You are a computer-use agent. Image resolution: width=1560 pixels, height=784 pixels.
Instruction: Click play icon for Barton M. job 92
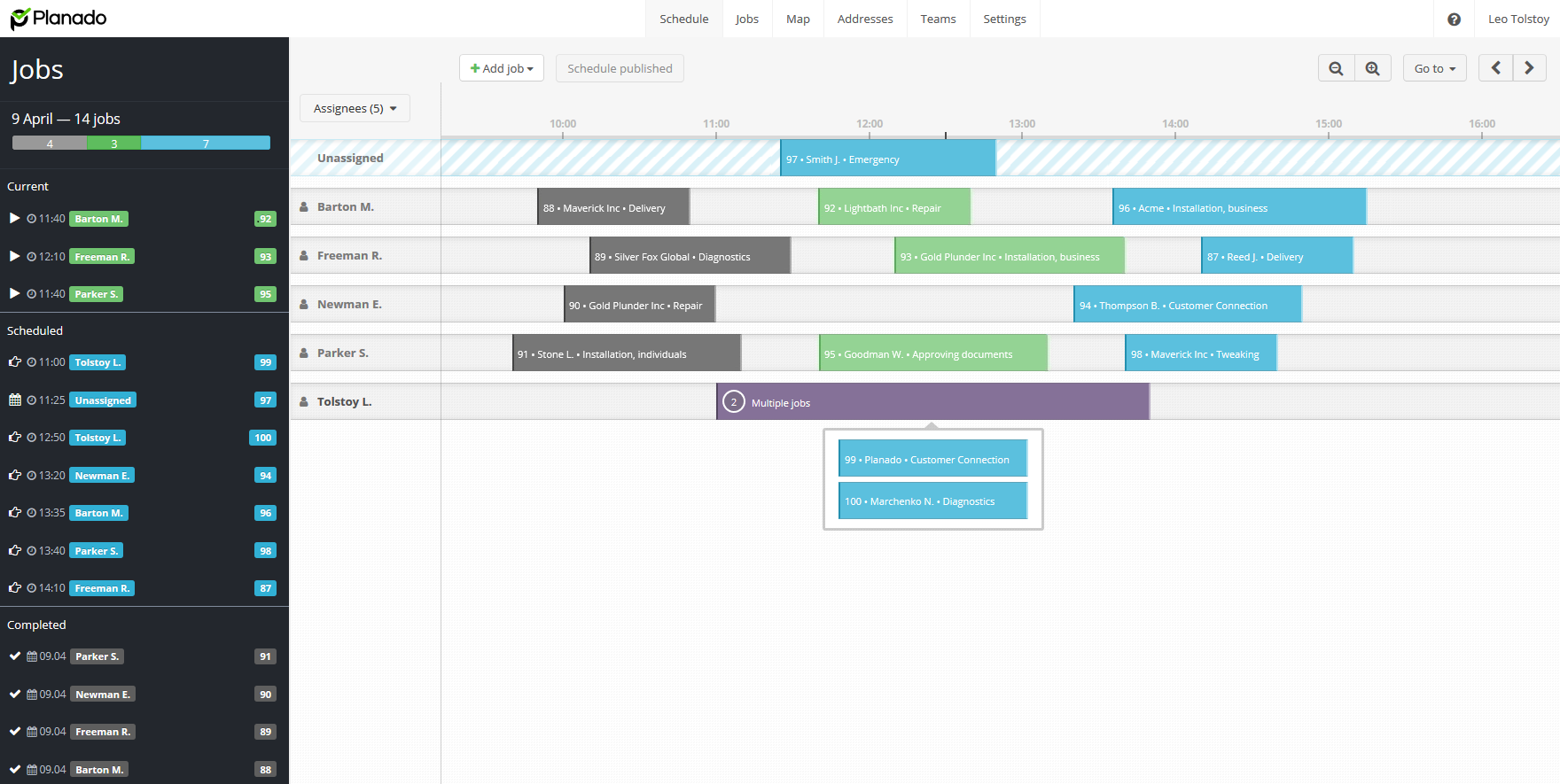click(x=14, y=218)
